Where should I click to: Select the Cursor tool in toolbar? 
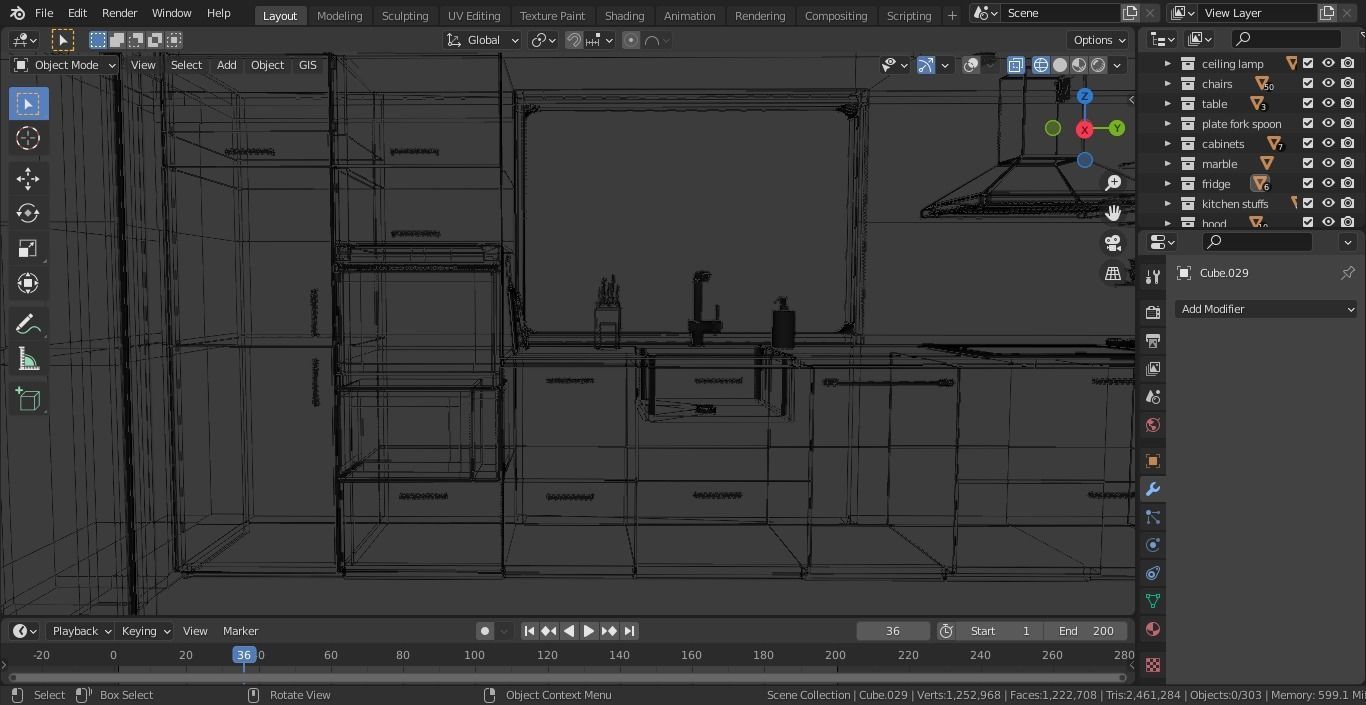coord(28,139)
